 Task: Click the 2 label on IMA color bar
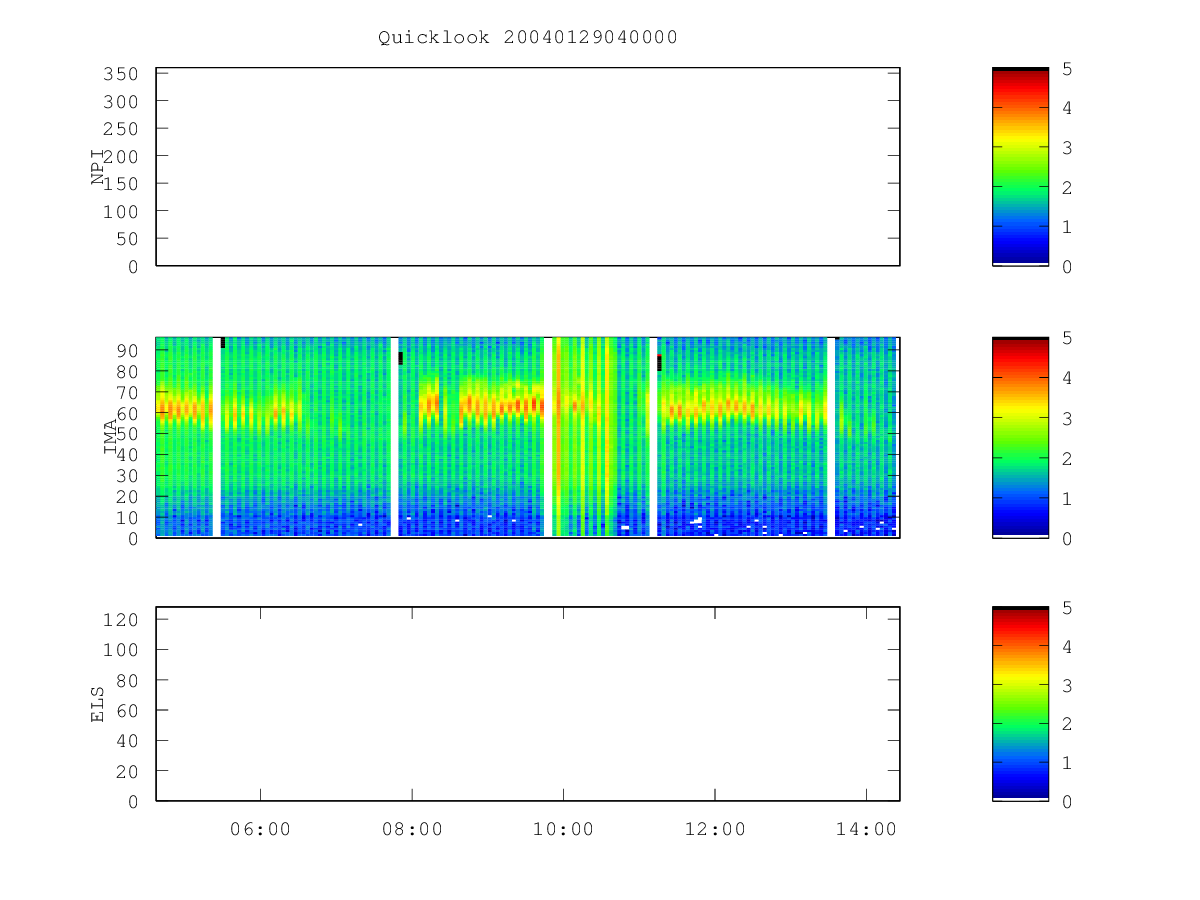click(1067, 458)
